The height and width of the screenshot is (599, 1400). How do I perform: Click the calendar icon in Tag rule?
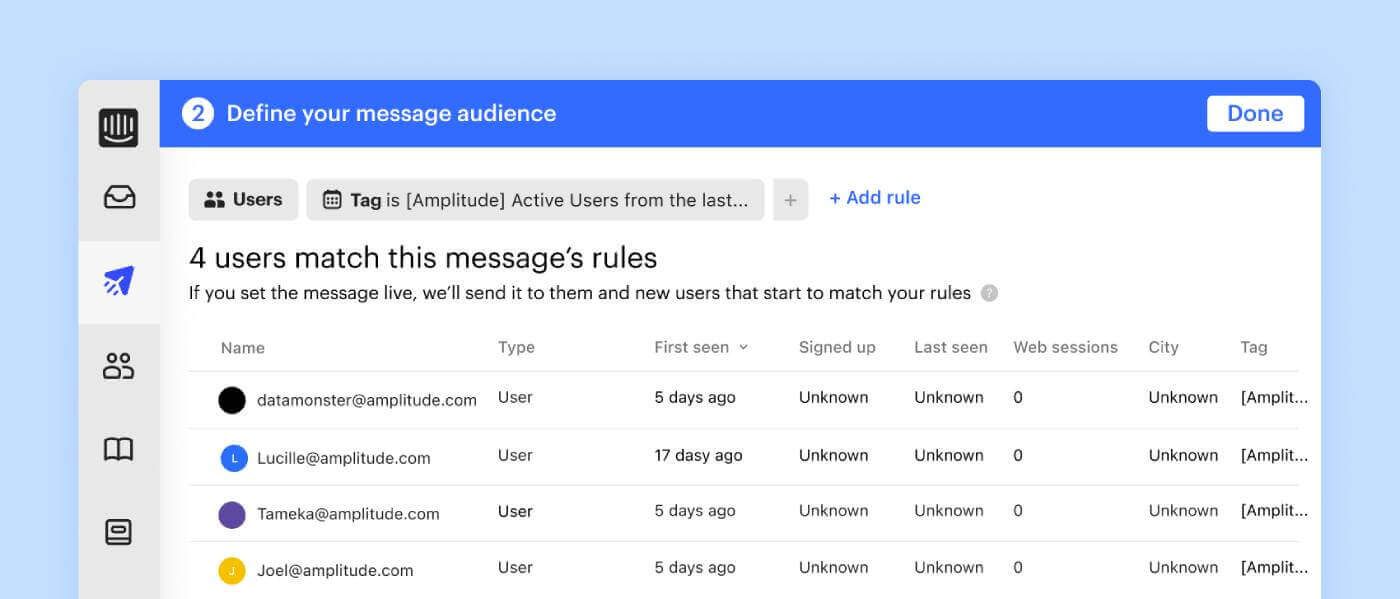[x=332, y=200]
